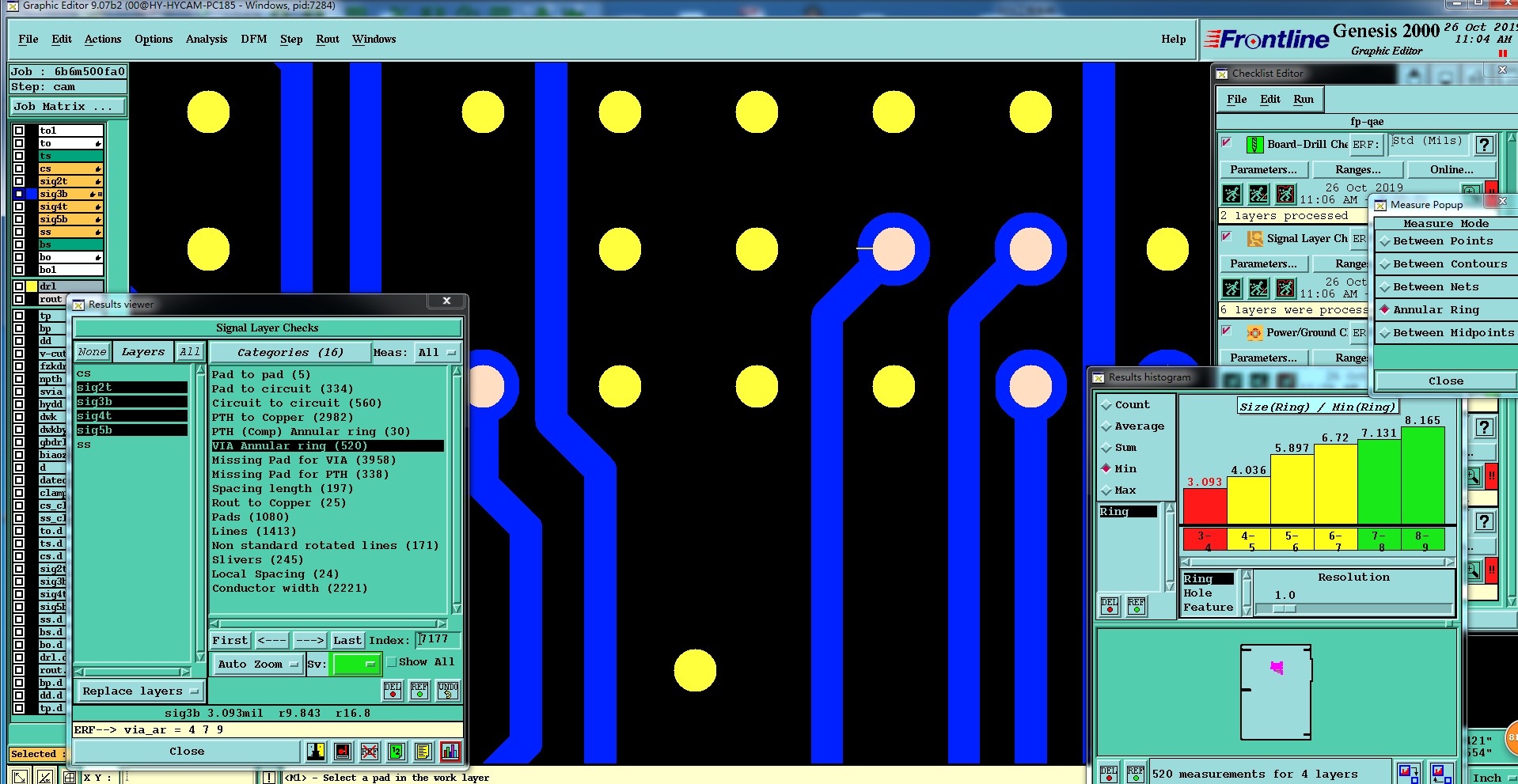The height and width of the screenshot is (784, 1518).
Task: Open the Auto Zoom dropdown
Action: 258,665
